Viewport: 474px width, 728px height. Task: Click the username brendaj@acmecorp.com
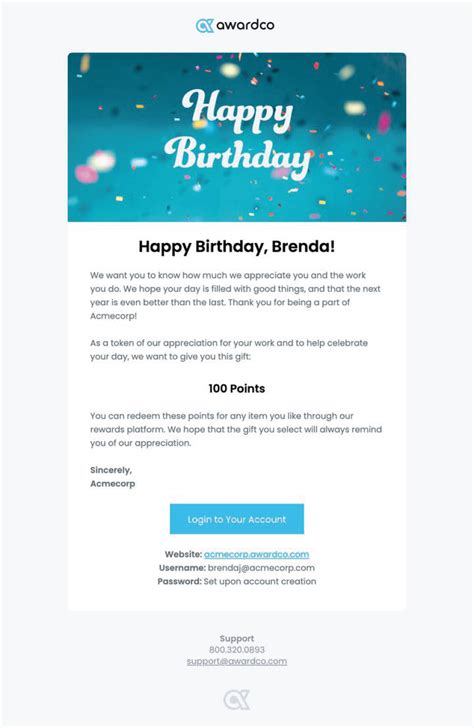click(261, 568)
